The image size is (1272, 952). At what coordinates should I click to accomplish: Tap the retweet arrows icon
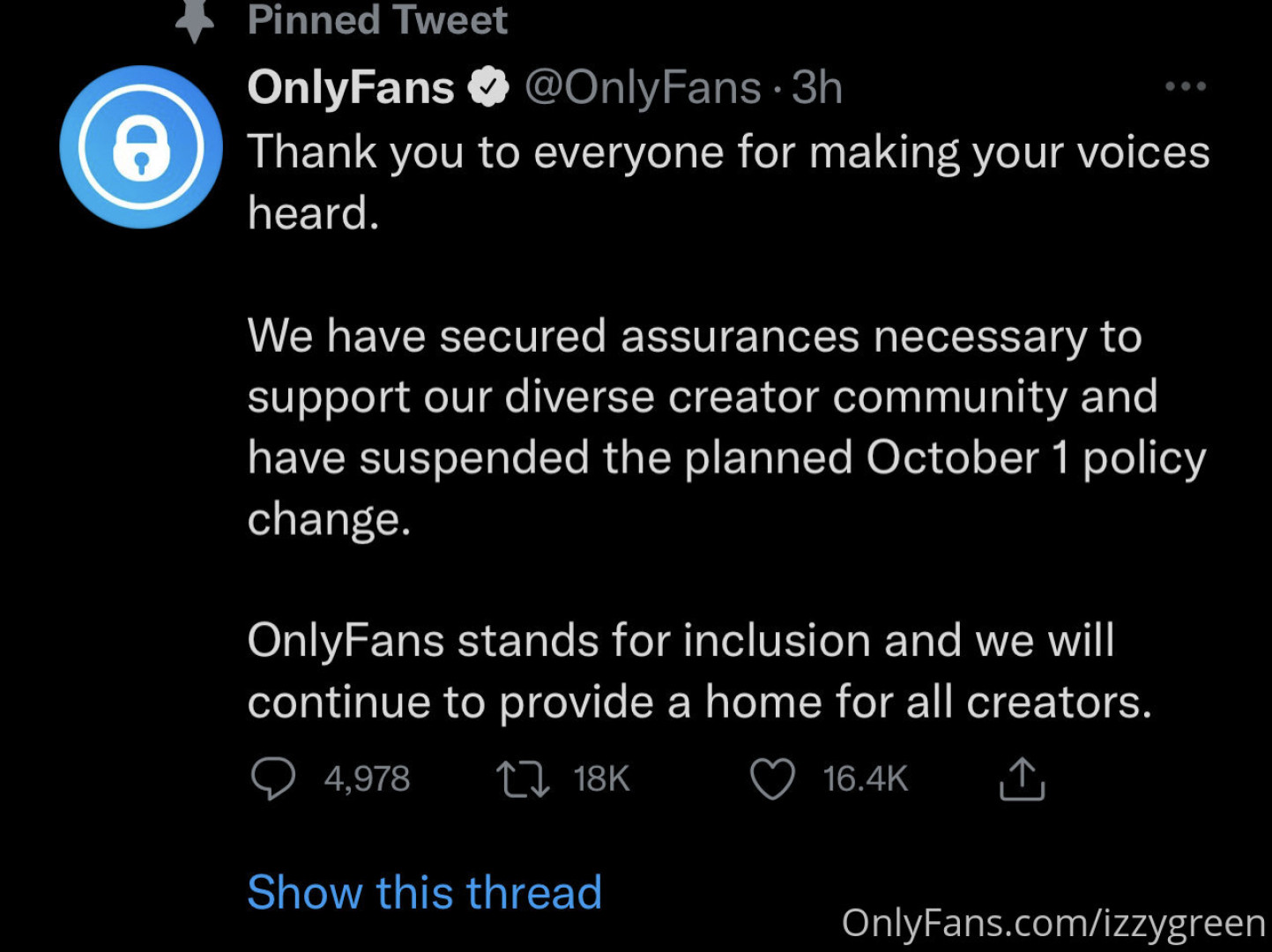point(523,779)
